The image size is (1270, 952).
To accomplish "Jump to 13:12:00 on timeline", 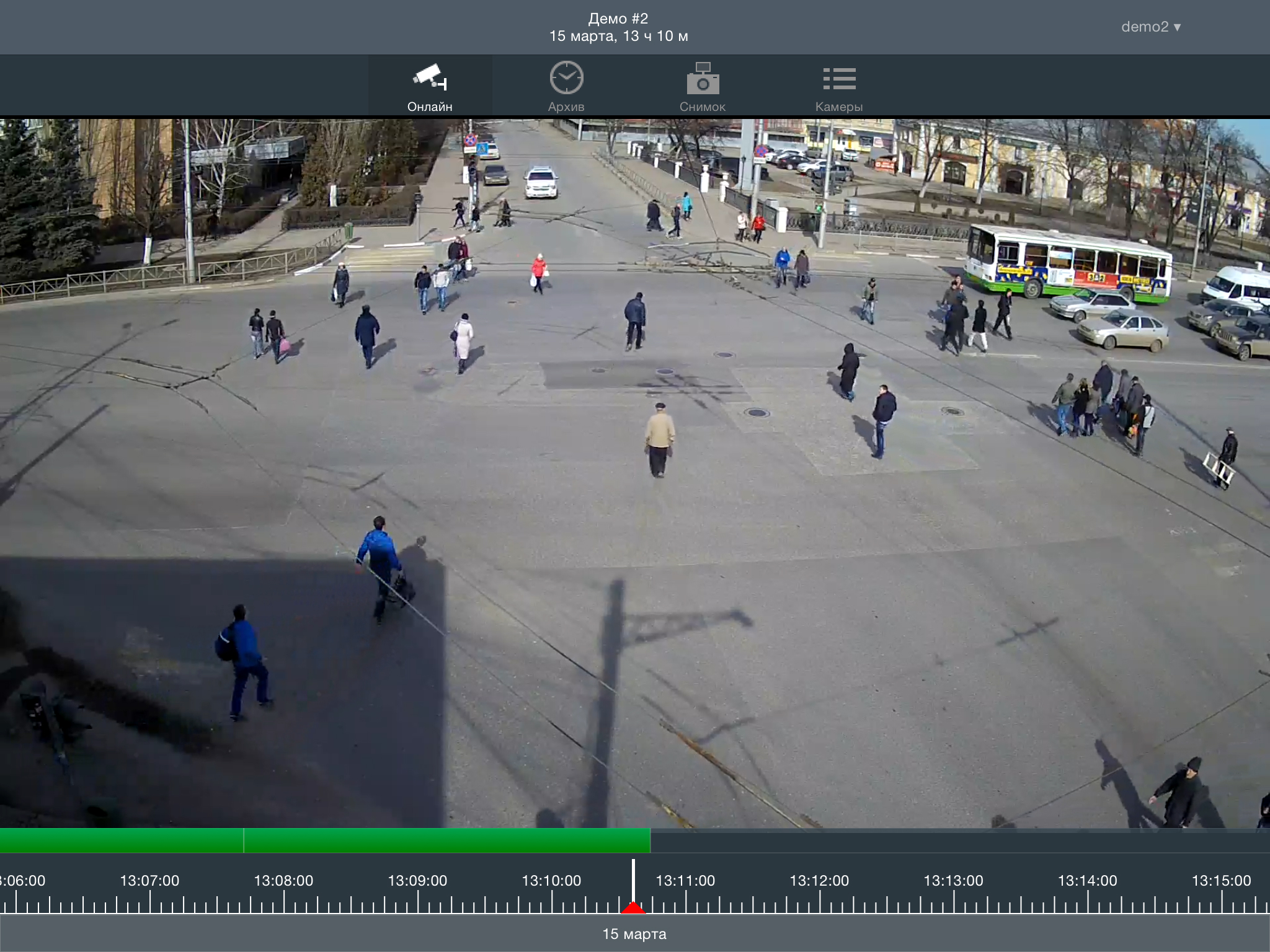I will point(819,881).
